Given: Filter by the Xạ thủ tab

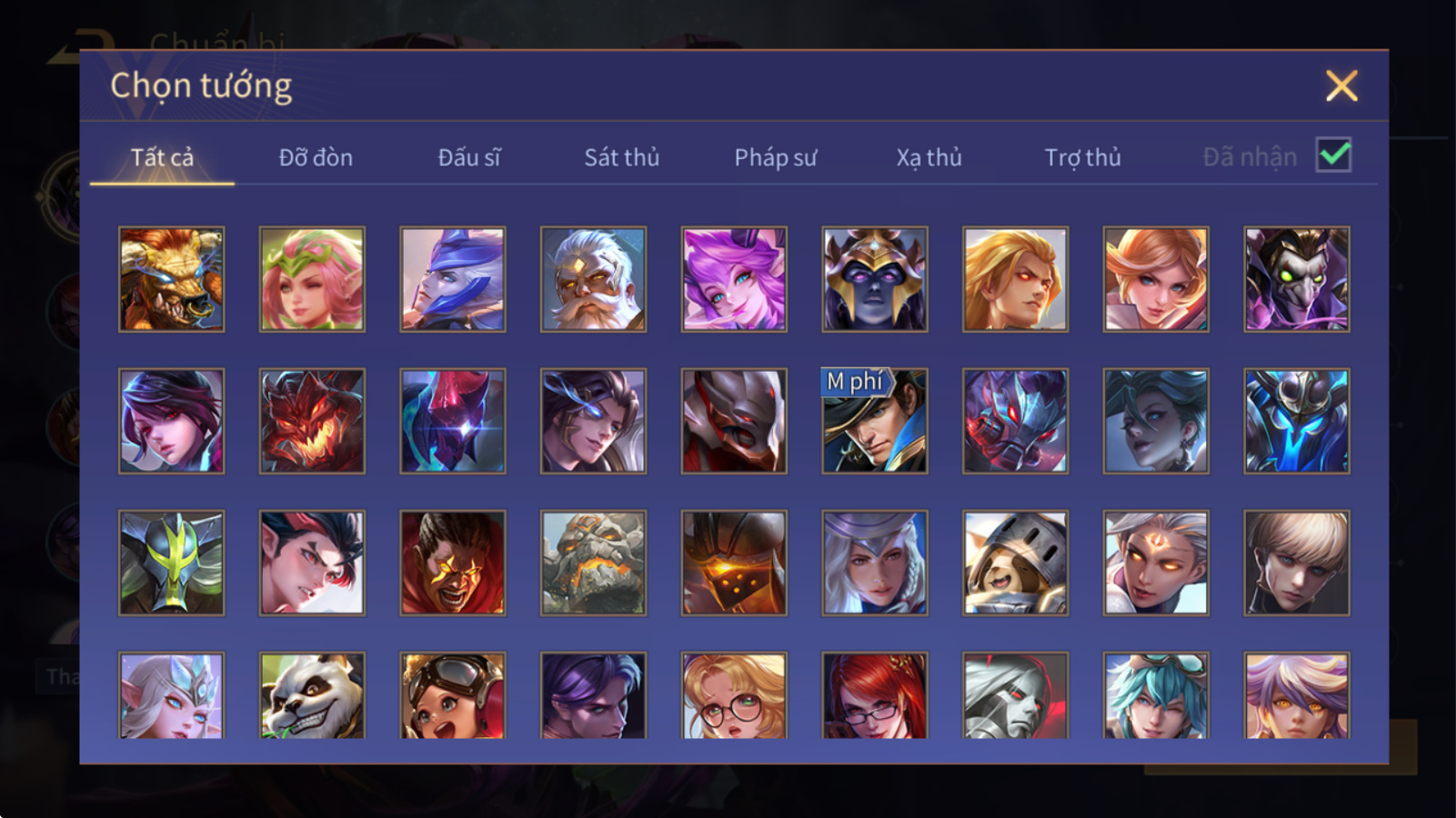Looking at the screenshot, I should coord(929,157).
